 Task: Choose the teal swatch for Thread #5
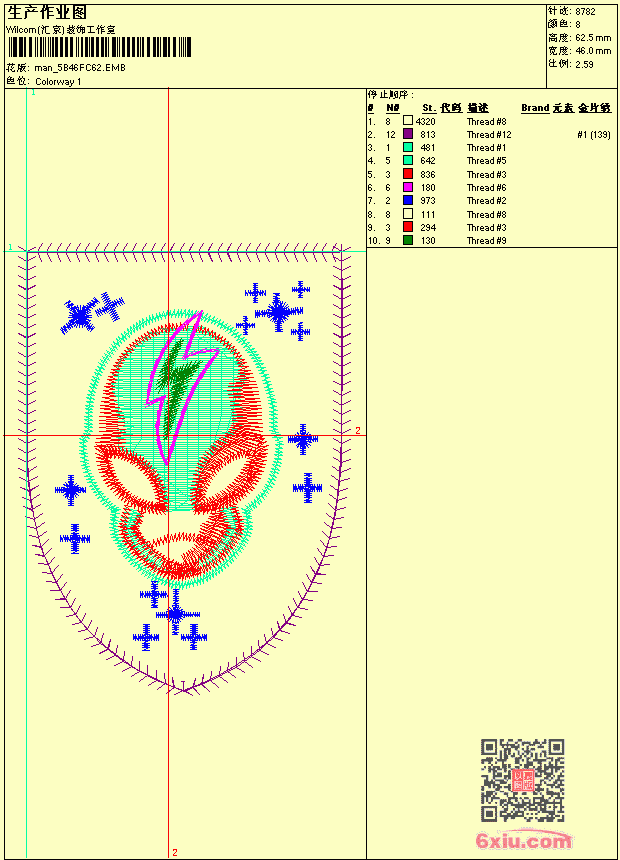408,160
